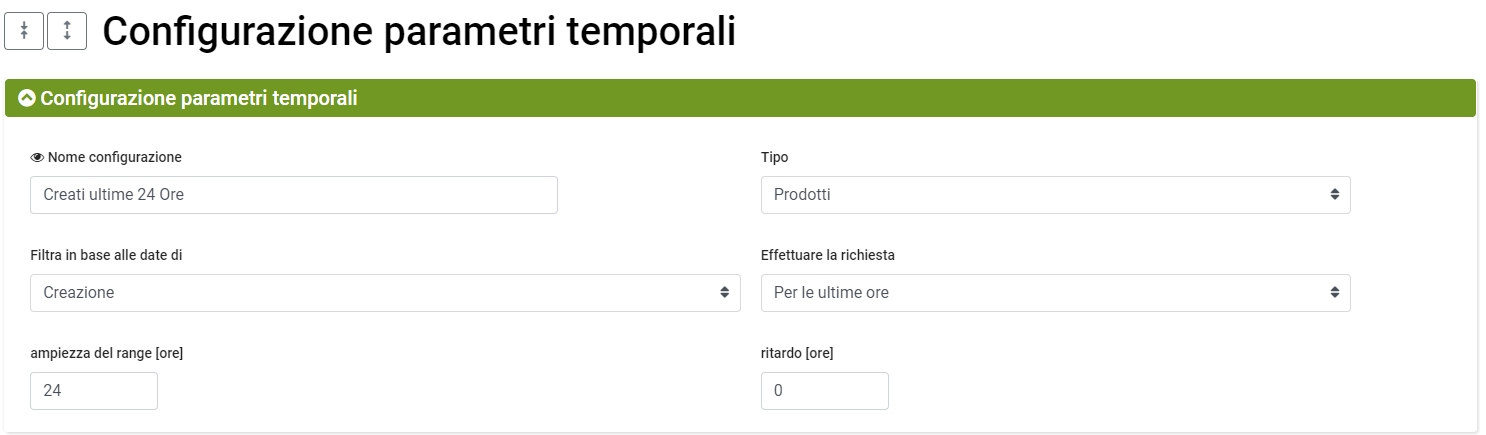
Task: Click the page heading Configurazione parametri temporali
Action: pos(419,32)
